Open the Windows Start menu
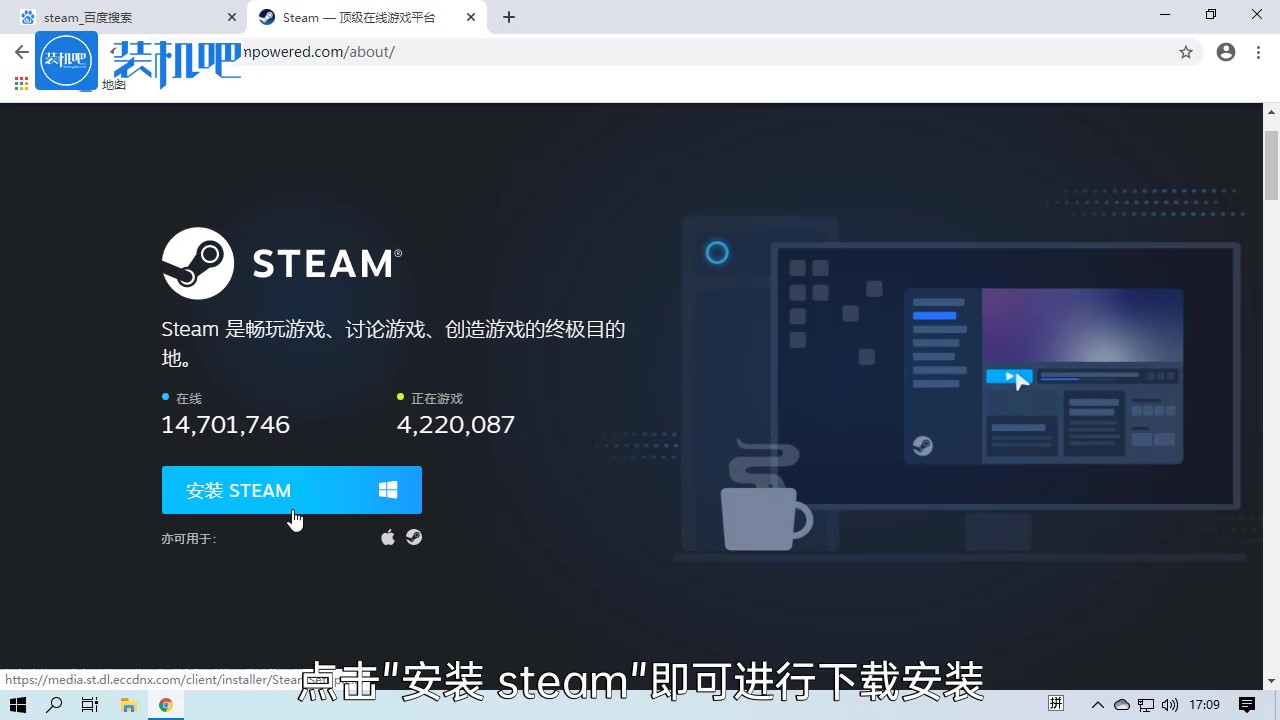The height and width of the screenshot is (720, 1280). coord(18,705)
